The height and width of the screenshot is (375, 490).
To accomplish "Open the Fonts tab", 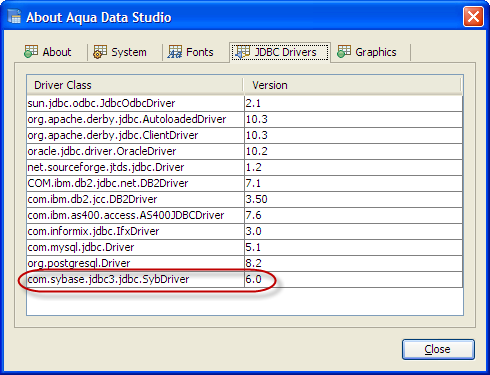I will [x=191, y=52].
